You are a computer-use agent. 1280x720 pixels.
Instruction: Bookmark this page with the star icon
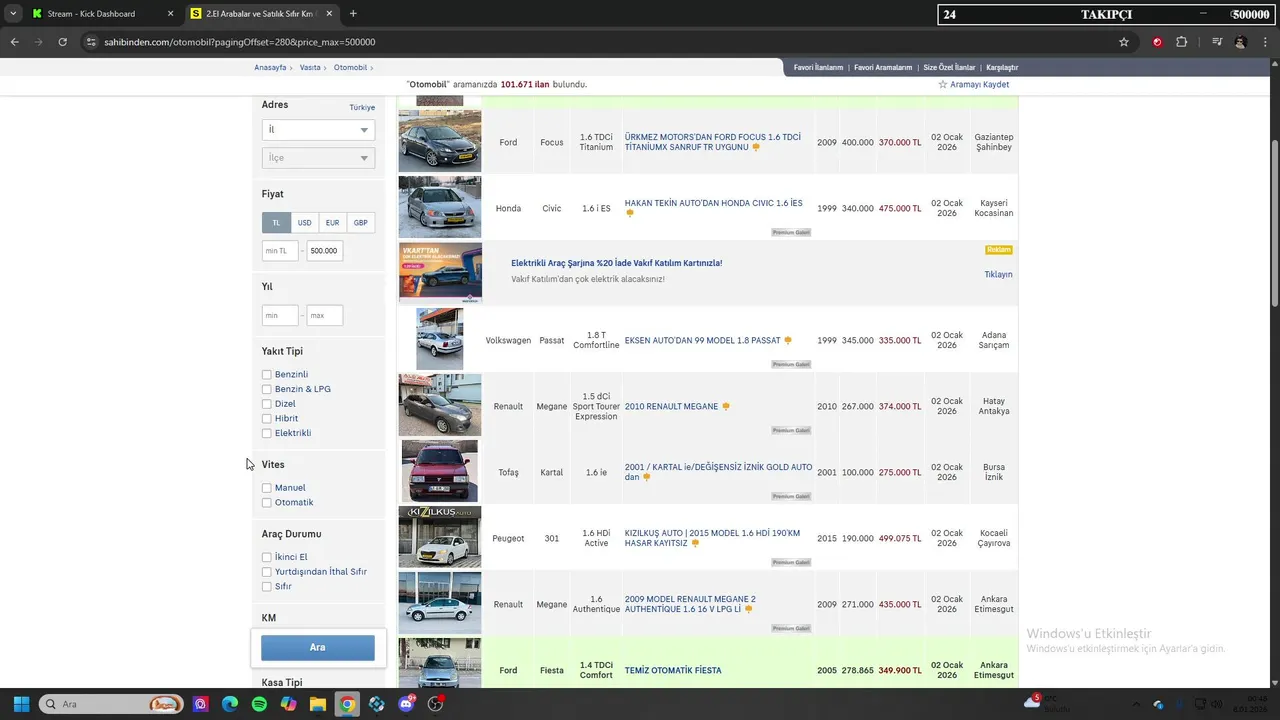[x=1124, y=42]
